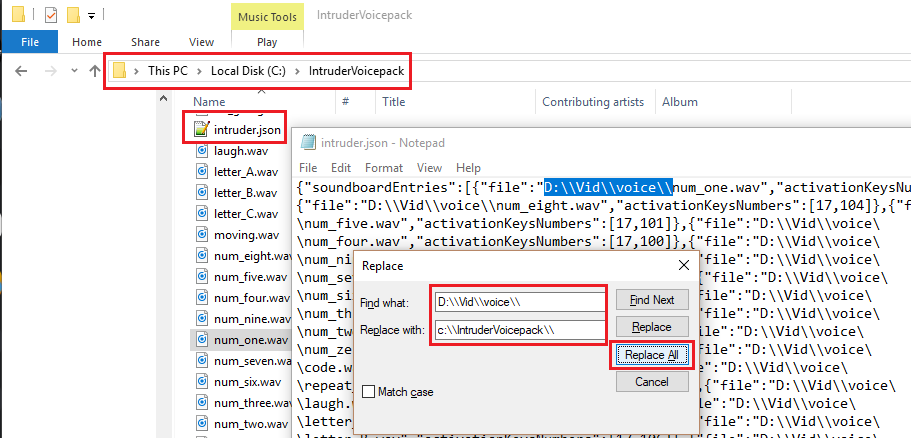Open the Play tab under Music Tools

(267, 42)
